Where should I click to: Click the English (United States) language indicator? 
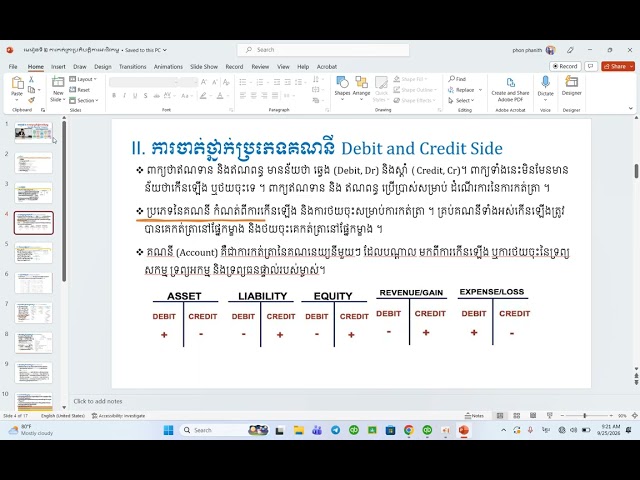pyautogui.click(x=62, y=416)
